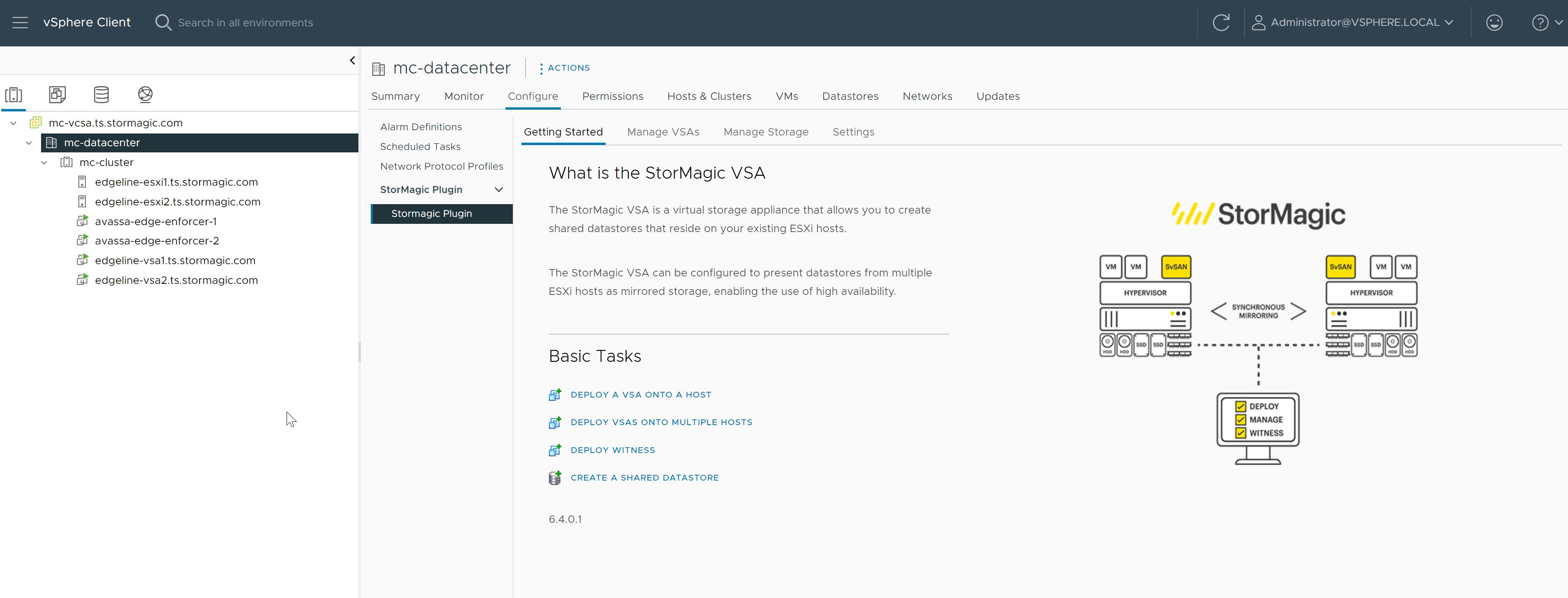1568x598 pixels.
Task: Open the Updates tab
Action: point(998,96)
